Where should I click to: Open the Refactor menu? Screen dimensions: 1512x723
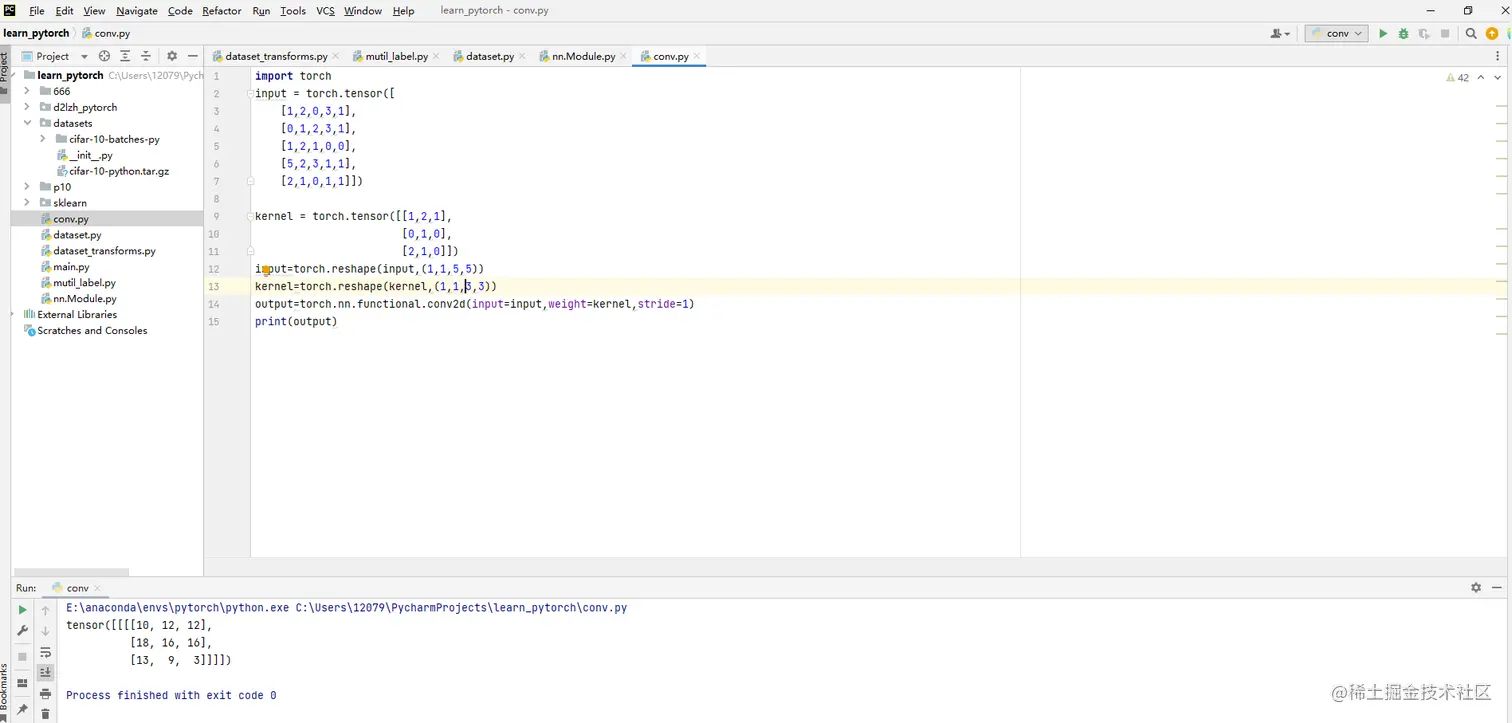tap(221, 11)
